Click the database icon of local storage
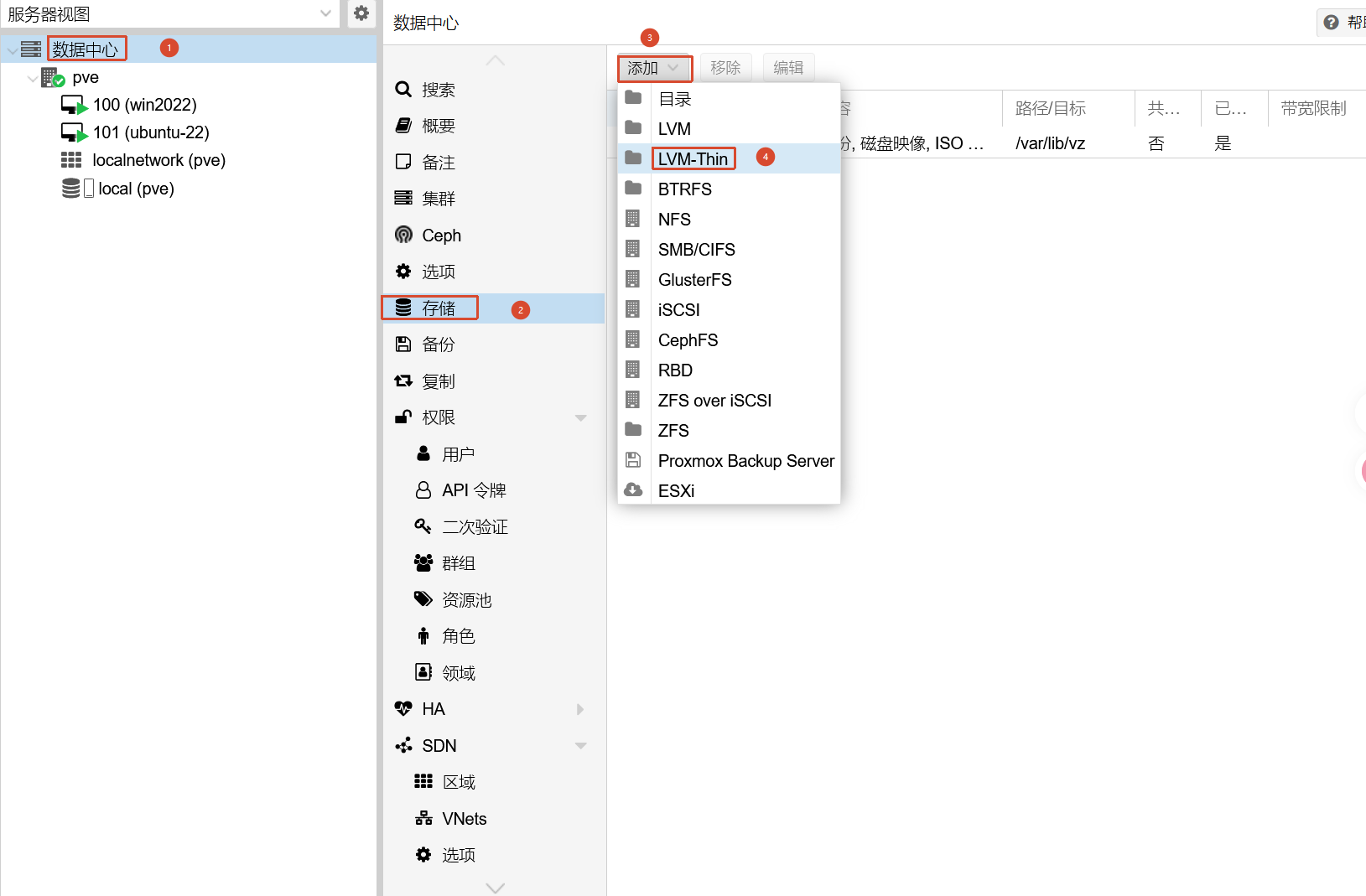 coord(71,189)
